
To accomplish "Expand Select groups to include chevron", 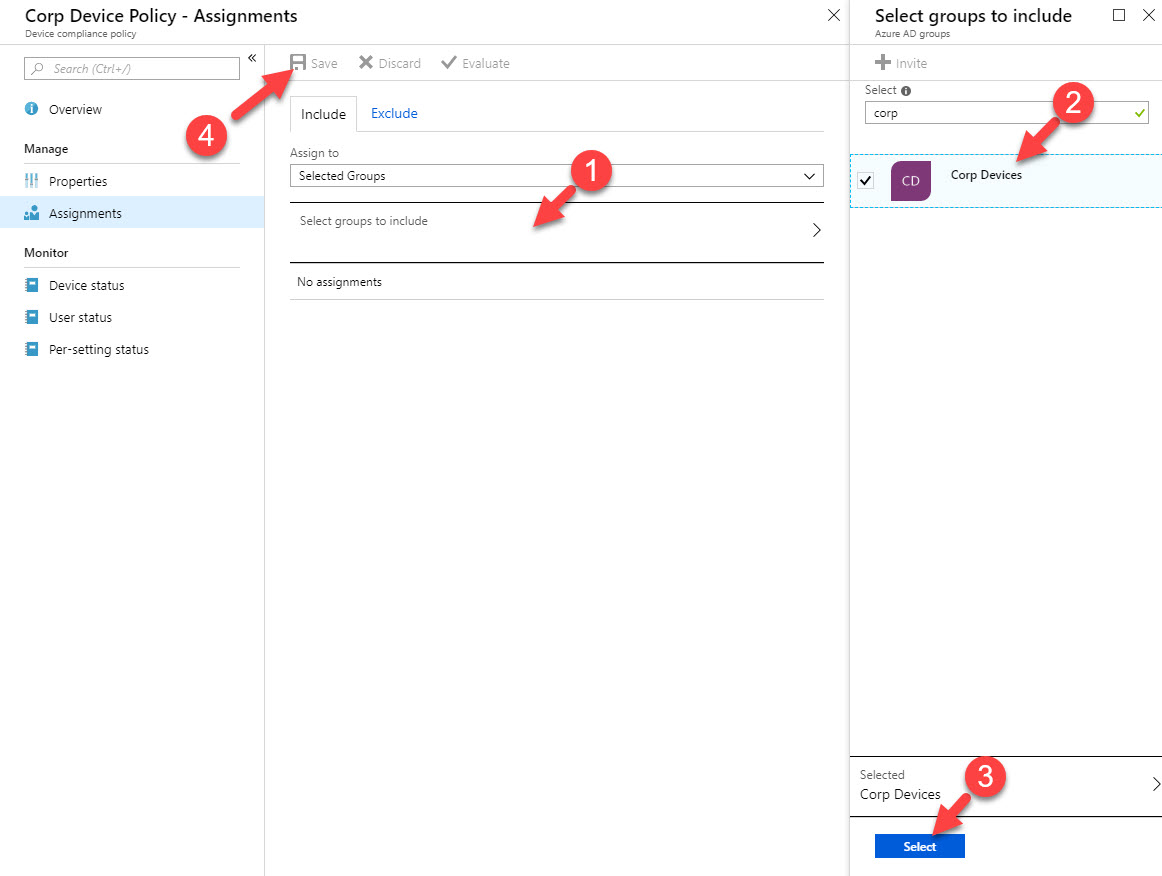I will point(816,230).
